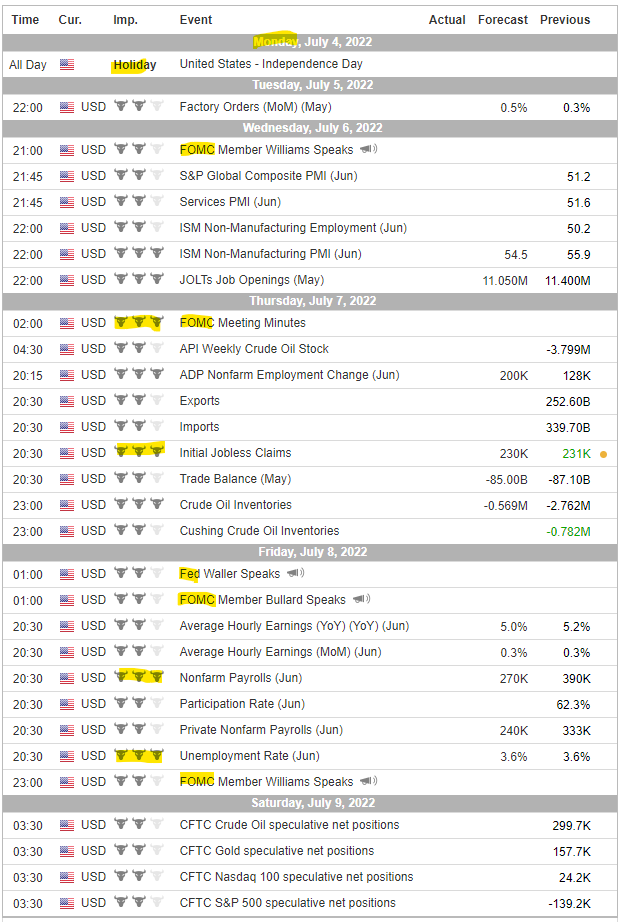Click the bull importance icons for Unemployment Rate (Jun)

coord(139,754)
